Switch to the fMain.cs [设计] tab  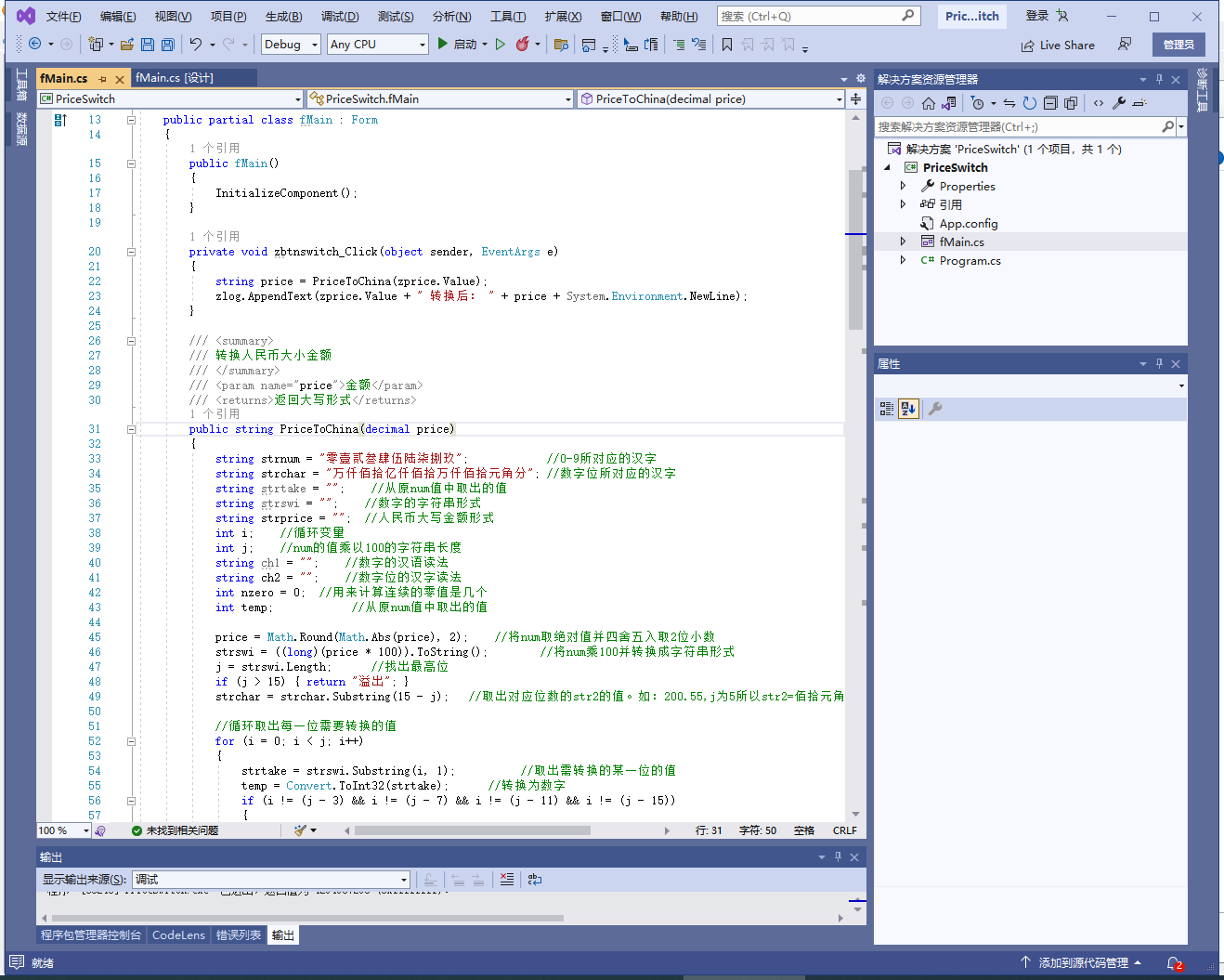[175, 78]
